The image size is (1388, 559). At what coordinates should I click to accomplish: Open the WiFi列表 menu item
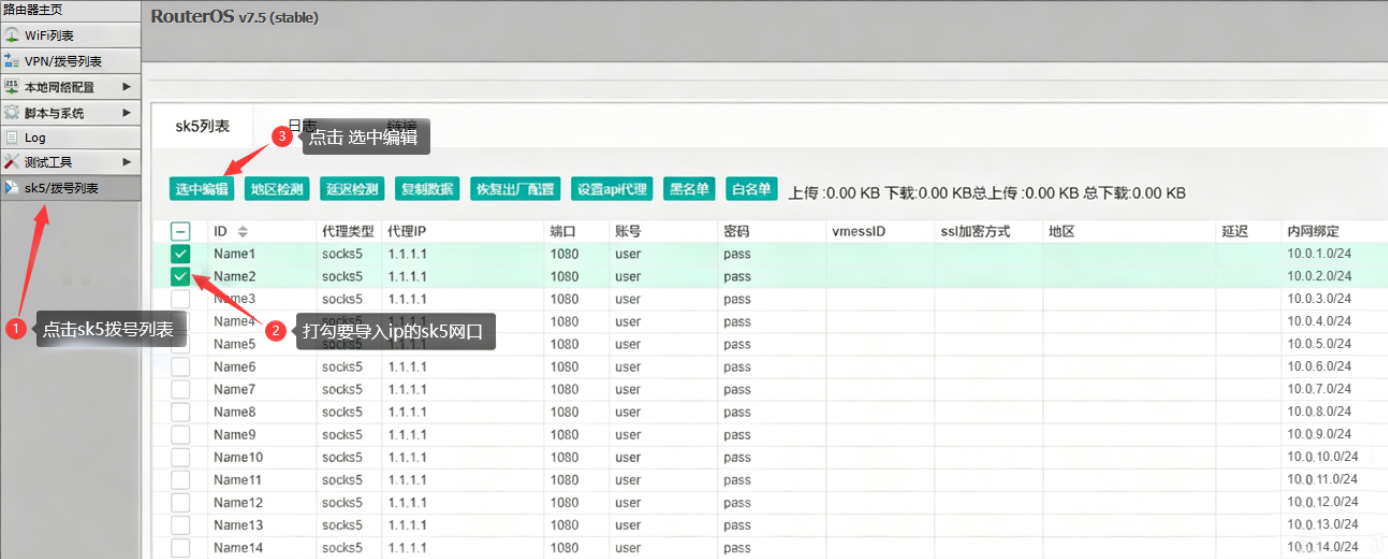click(70, 36)
